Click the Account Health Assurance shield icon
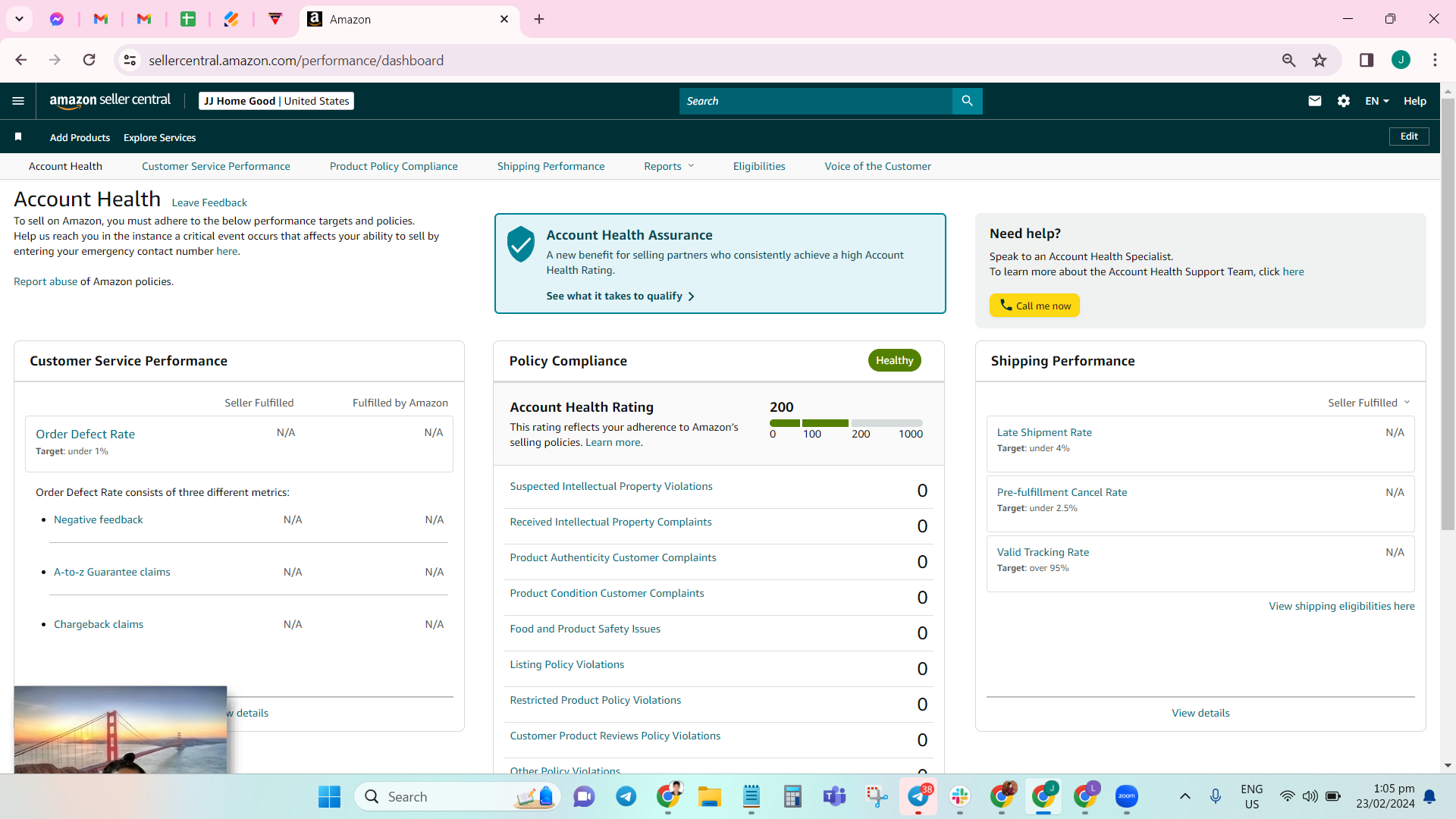The height and width of the screenshot is (819, 1456). (521, 244)
